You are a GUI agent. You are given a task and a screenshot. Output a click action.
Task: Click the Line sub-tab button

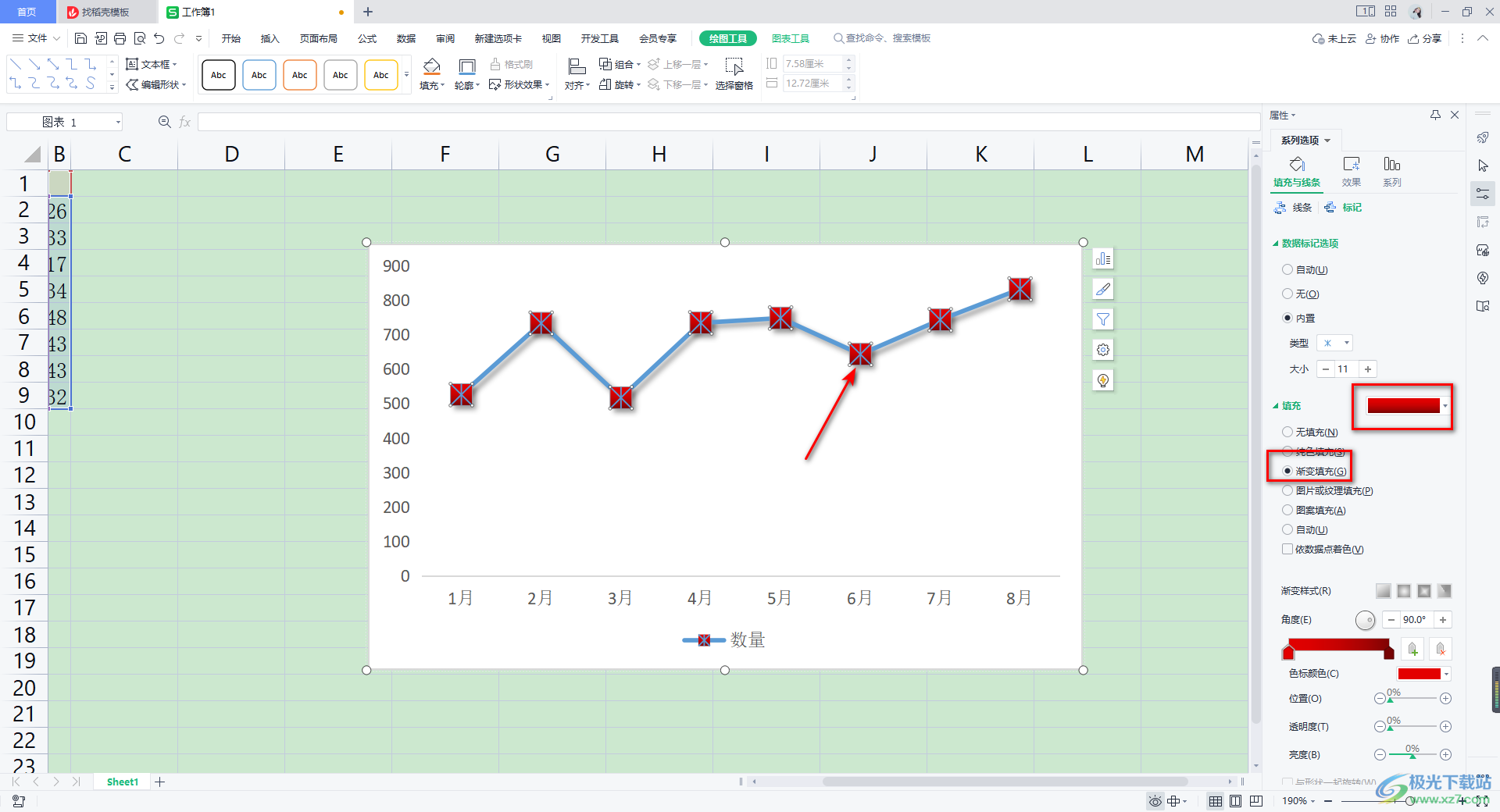pos(1294,208)
